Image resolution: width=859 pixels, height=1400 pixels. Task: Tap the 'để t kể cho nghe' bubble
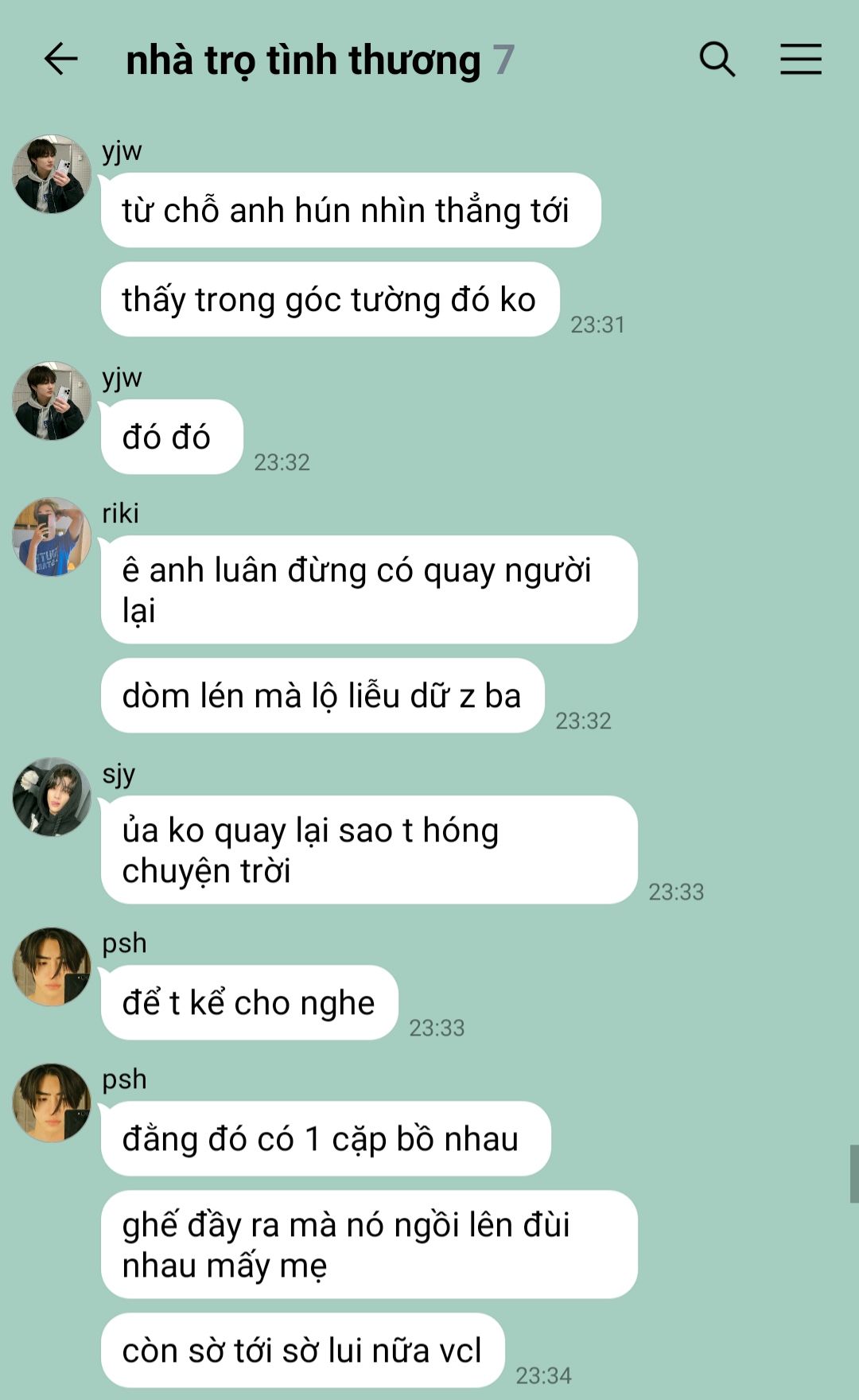tap(249, 1002)
